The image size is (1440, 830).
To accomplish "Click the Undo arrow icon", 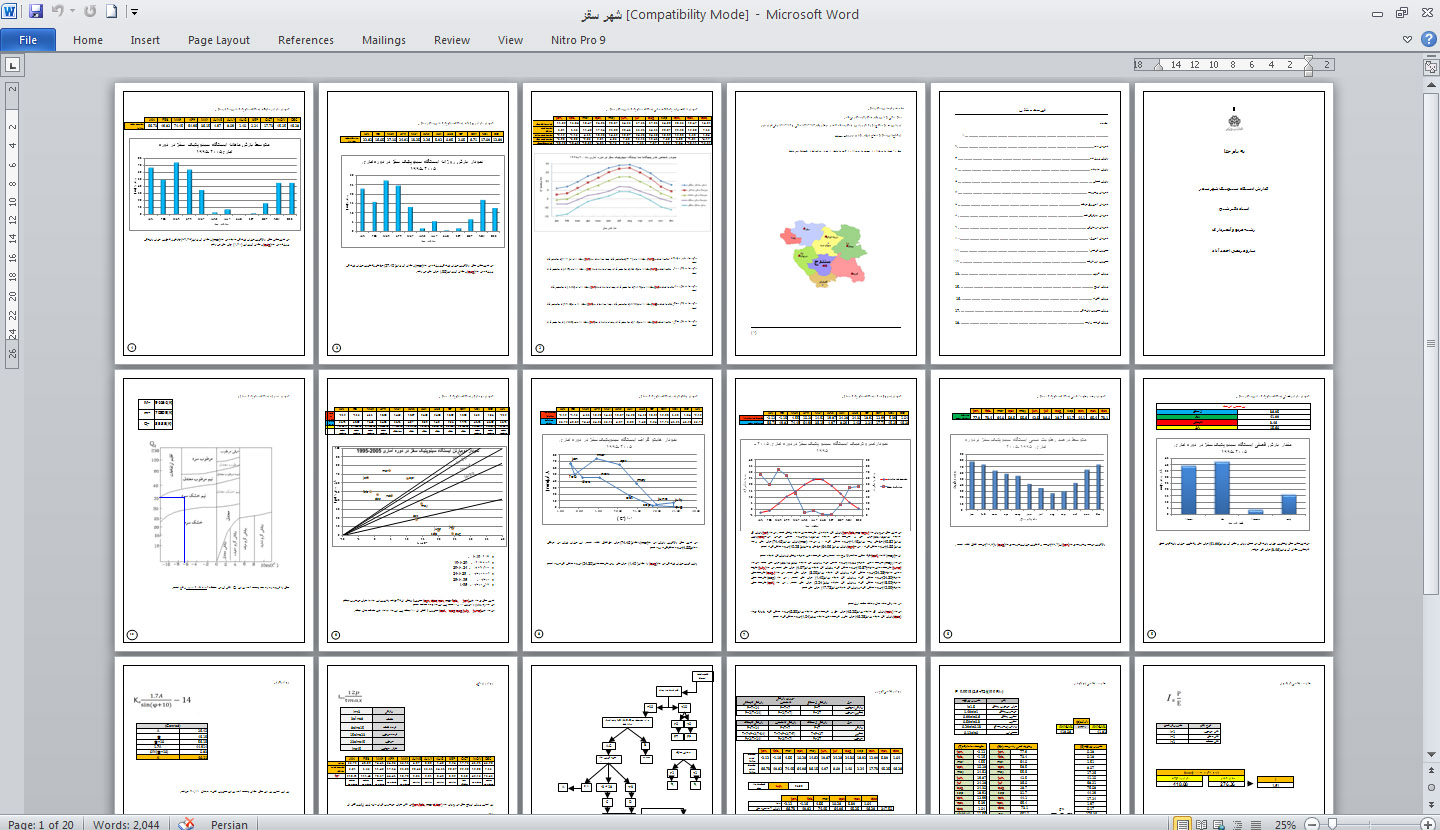I will pos(58,13).
